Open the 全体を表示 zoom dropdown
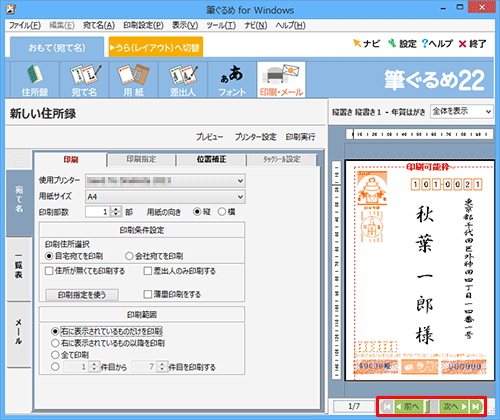The height and width of the screenshot is (420, 500). tap(462, 111)
